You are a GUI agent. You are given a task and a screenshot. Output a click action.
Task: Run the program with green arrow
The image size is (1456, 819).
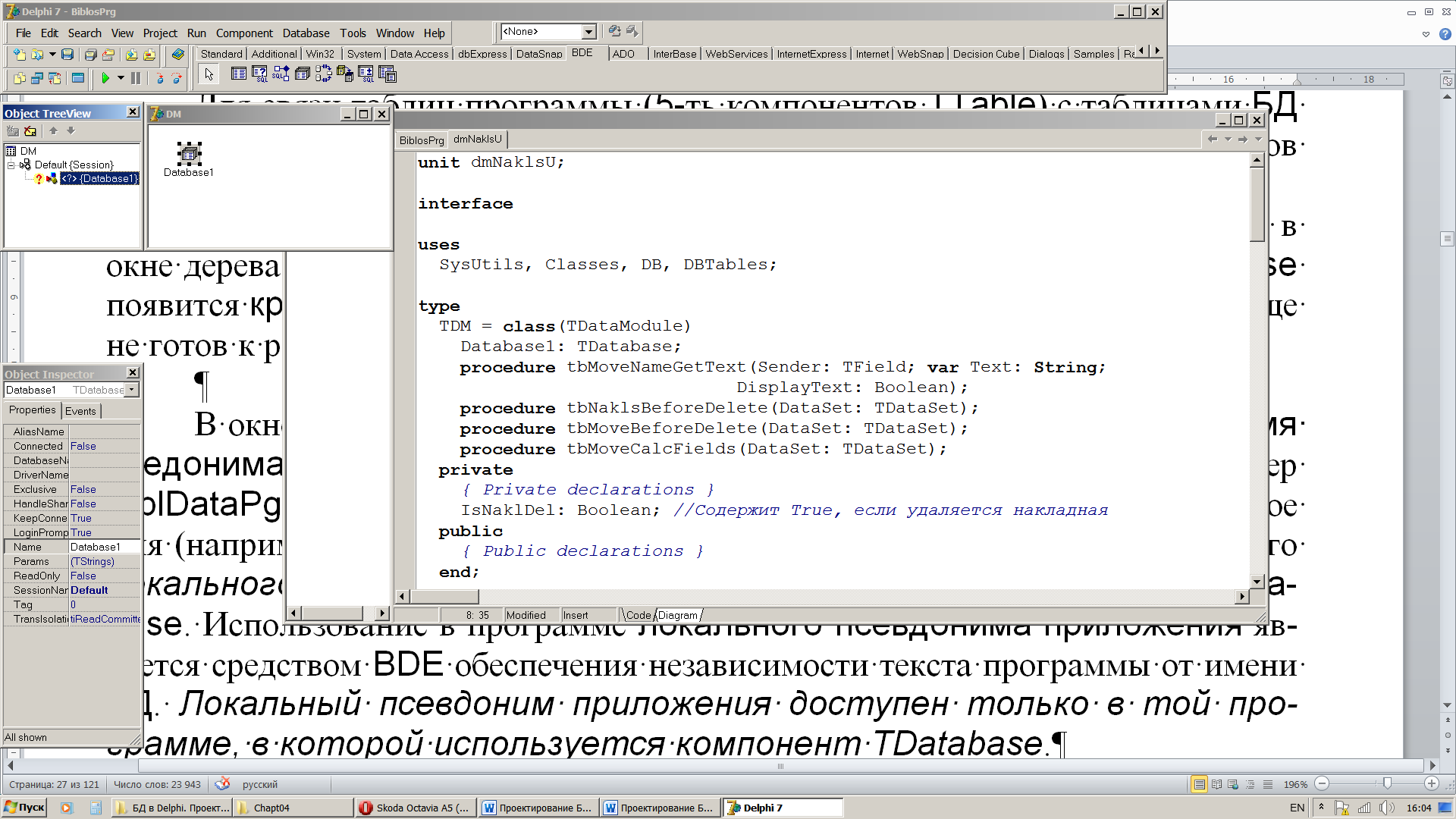[x=105, y=78]
